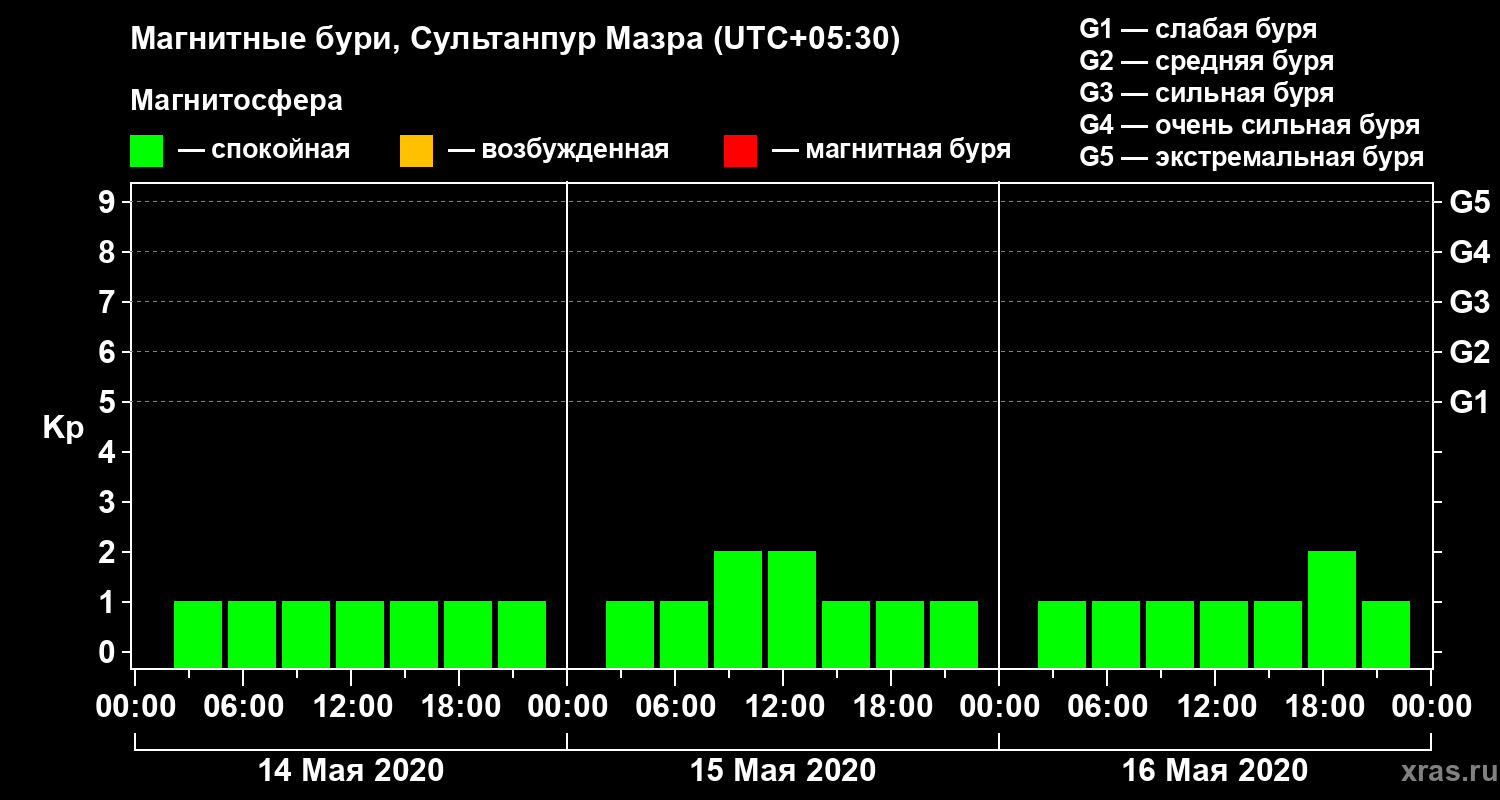Click the Kp 2 bar before 12:00 on 15 May
The image size is (1500, 800).
click(x=738, y=609)
